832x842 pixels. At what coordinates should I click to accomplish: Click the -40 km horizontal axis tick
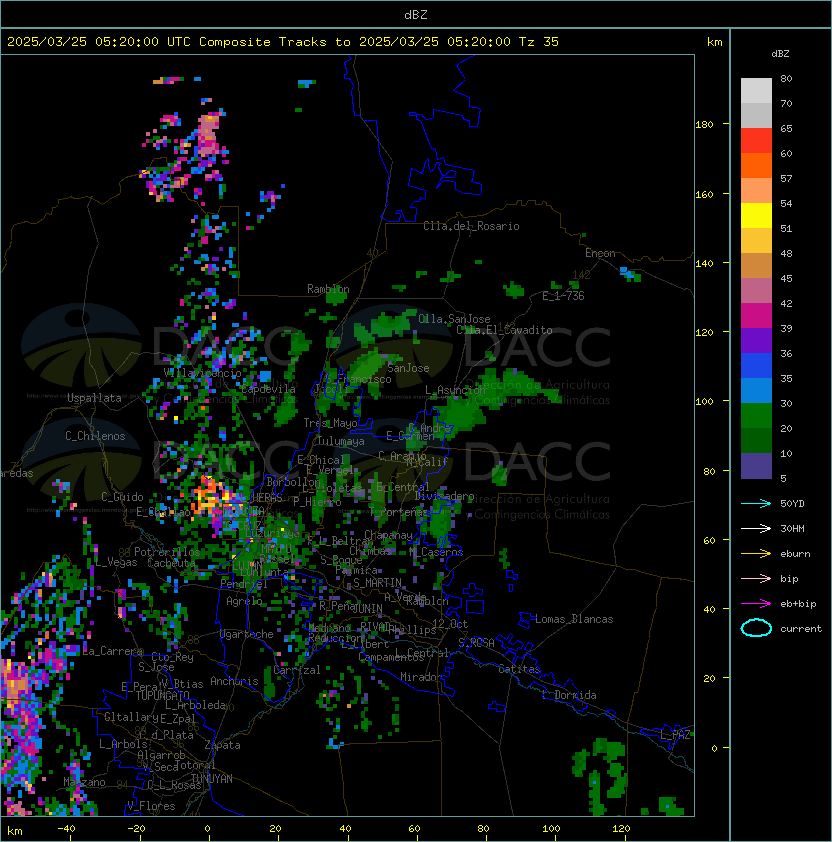point(66,829)
